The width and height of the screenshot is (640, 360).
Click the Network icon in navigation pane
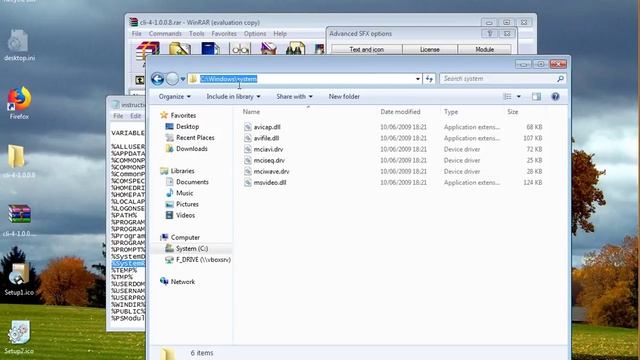pyautogui.click(x=164, y=281)
